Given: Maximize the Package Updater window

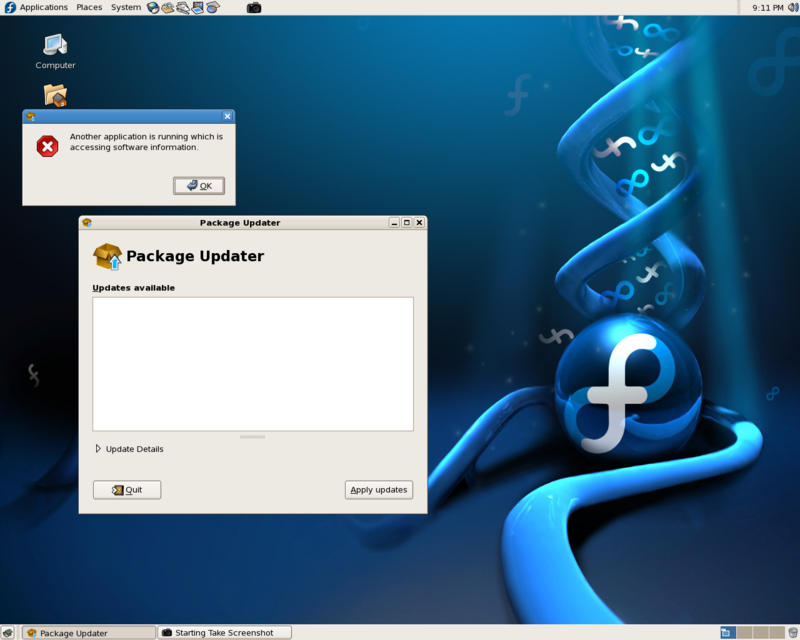Looking at the screenshot, I should tap(407, 223).
